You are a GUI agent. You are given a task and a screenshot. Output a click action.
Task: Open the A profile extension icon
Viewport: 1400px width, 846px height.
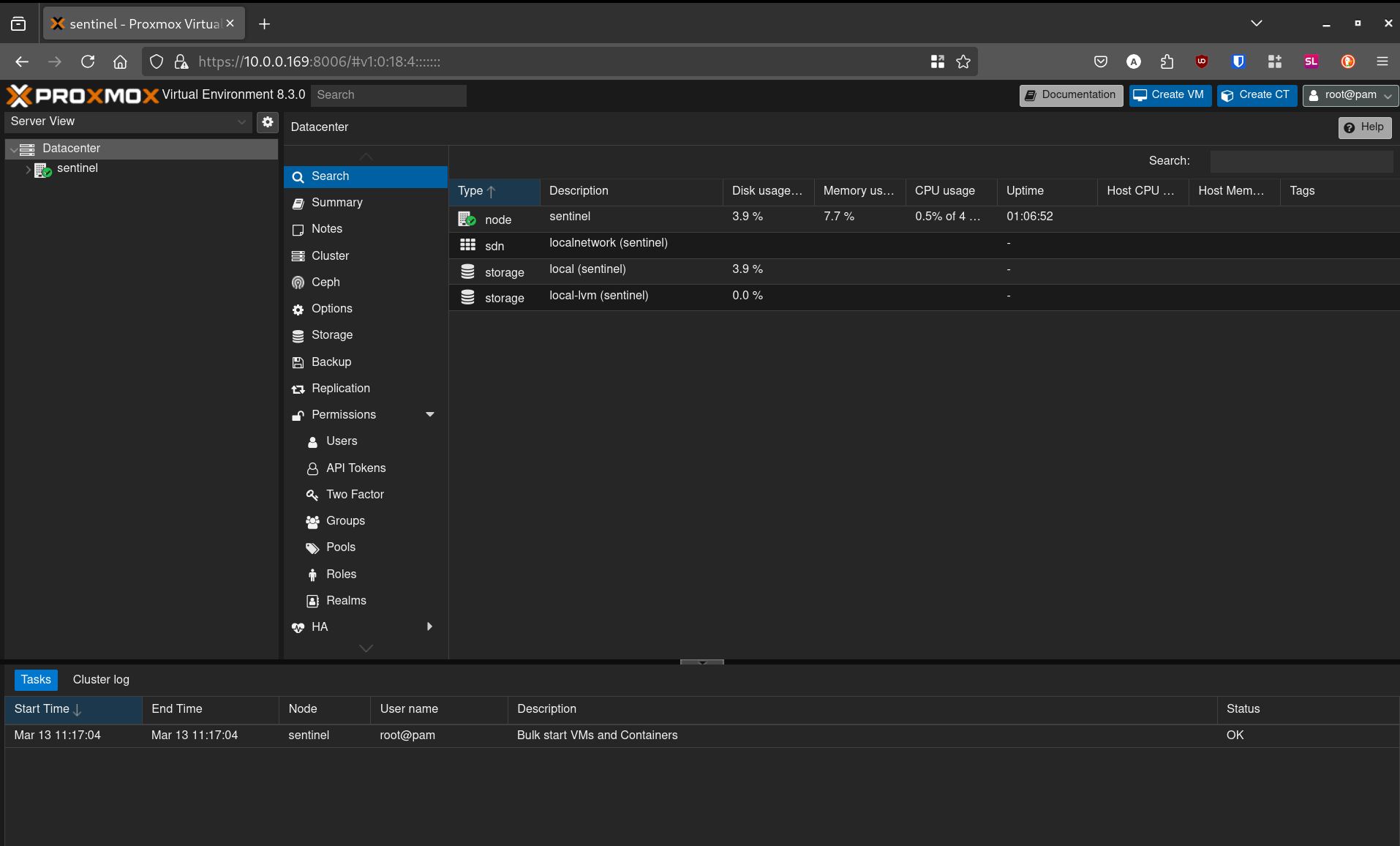[1133, 61]
